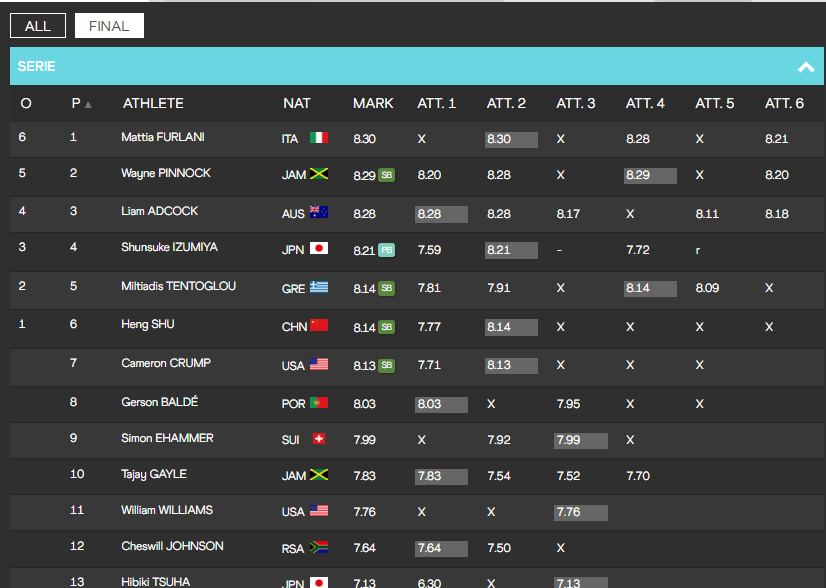Select Williams' highlighted 7.76 attempt
Screen dimensions: 826x588
(581, 513)
